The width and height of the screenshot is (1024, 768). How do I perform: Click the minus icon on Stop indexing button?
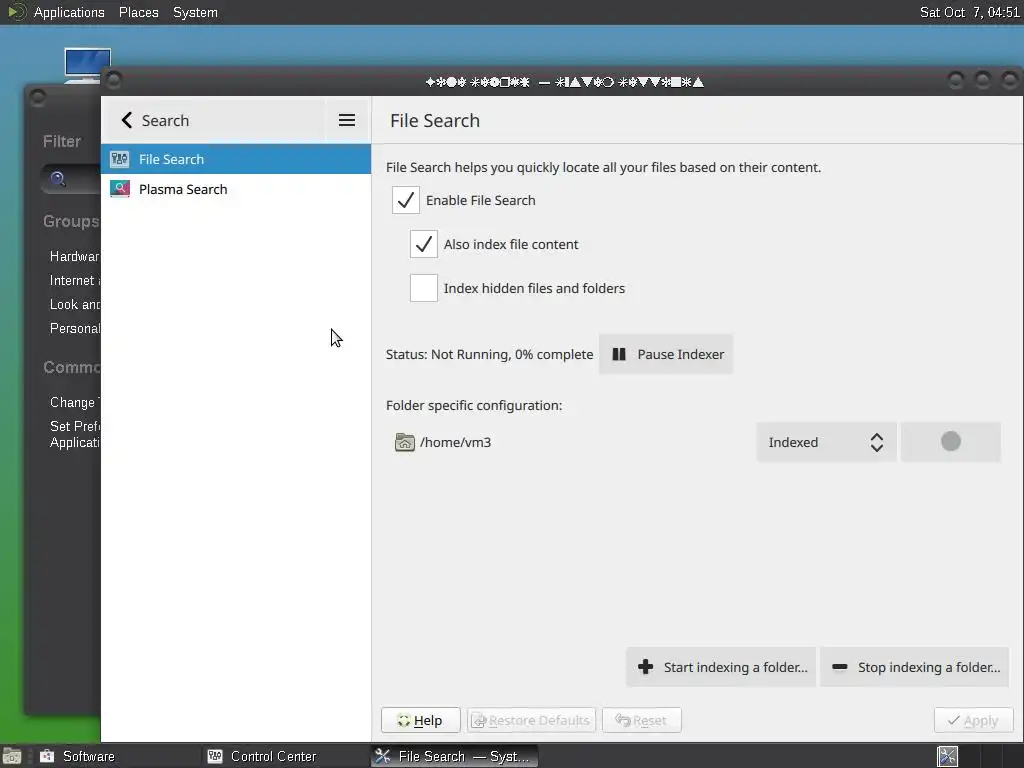point(840,667)
